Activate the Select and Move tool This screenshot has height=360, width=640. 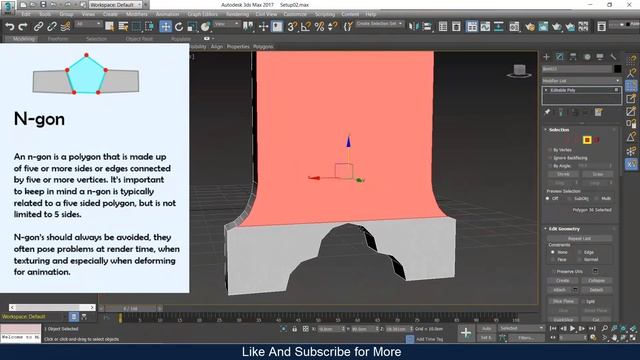click(x=165, y=27)
